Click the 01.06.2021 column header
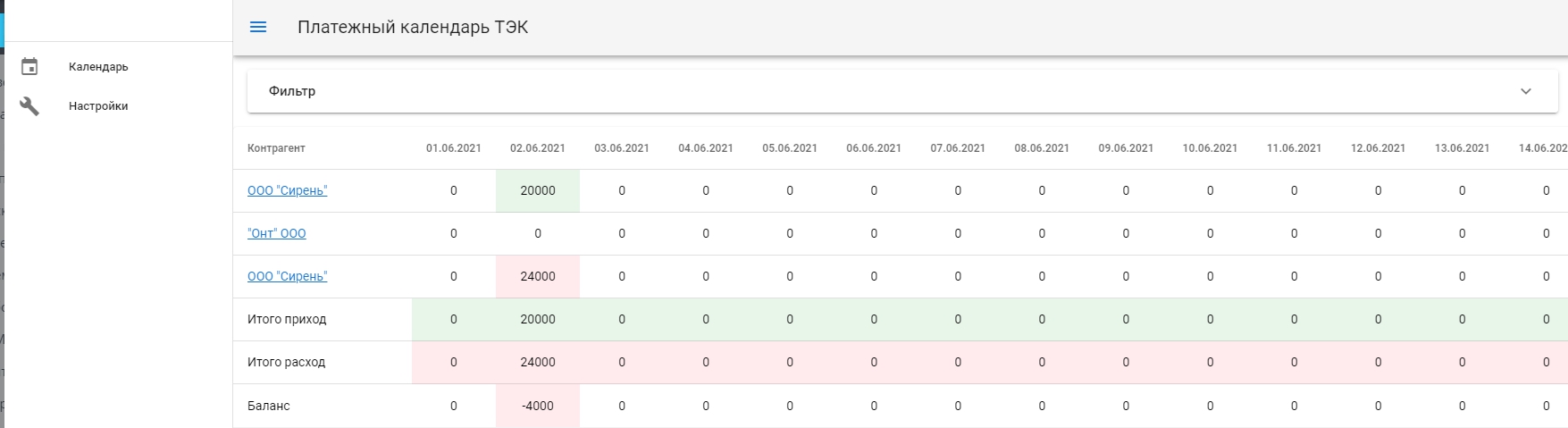Screen dimensions: 1568x428 454,148
